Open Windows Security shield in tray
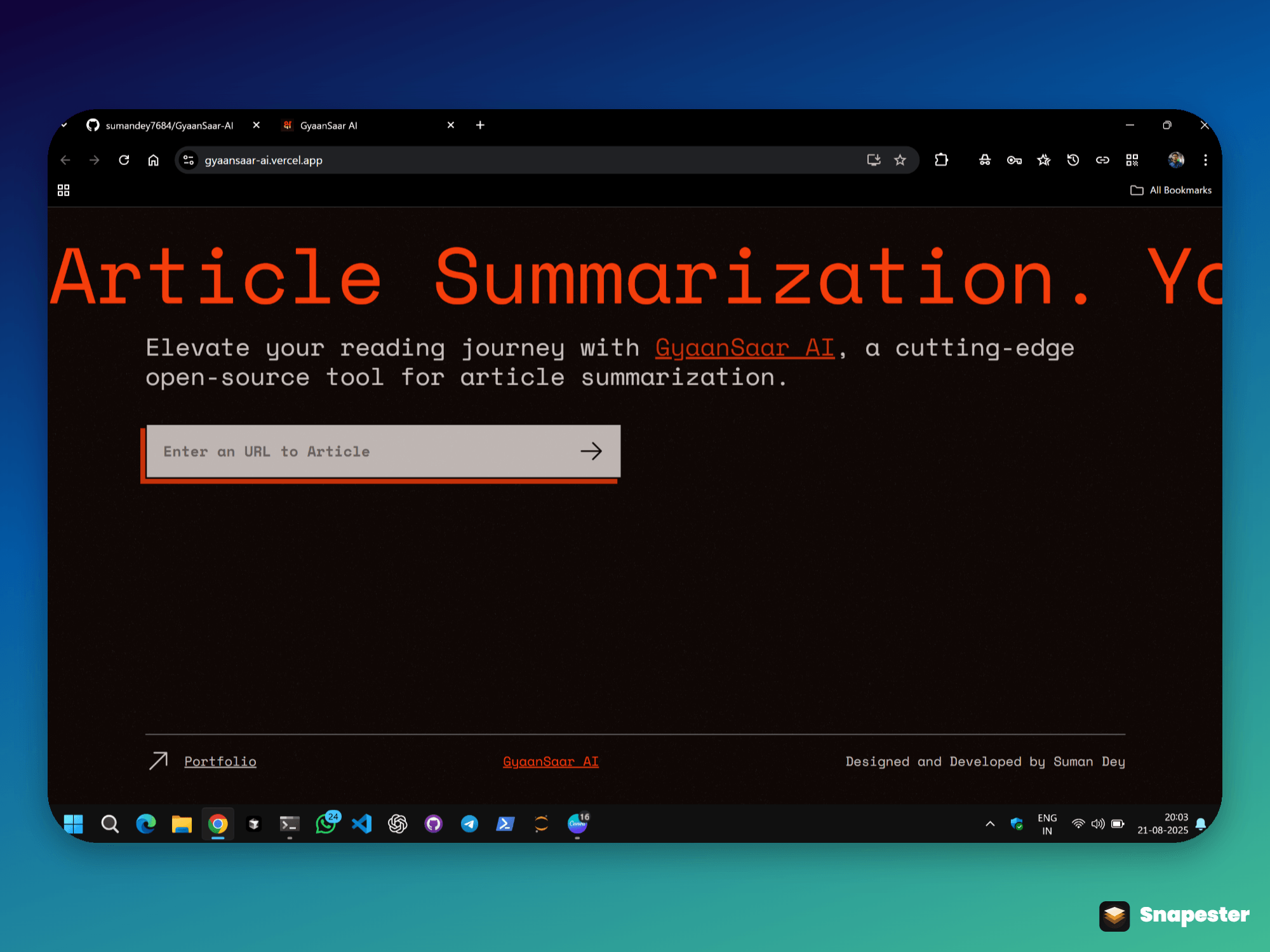 (1017, 824)
